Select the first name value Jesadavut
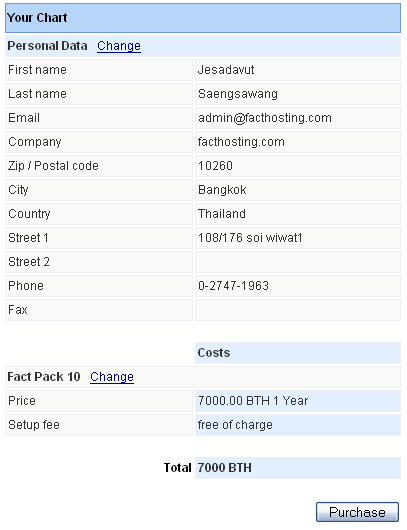The width and height of the screenshot is (407, 530). click(x=226, y=70)
